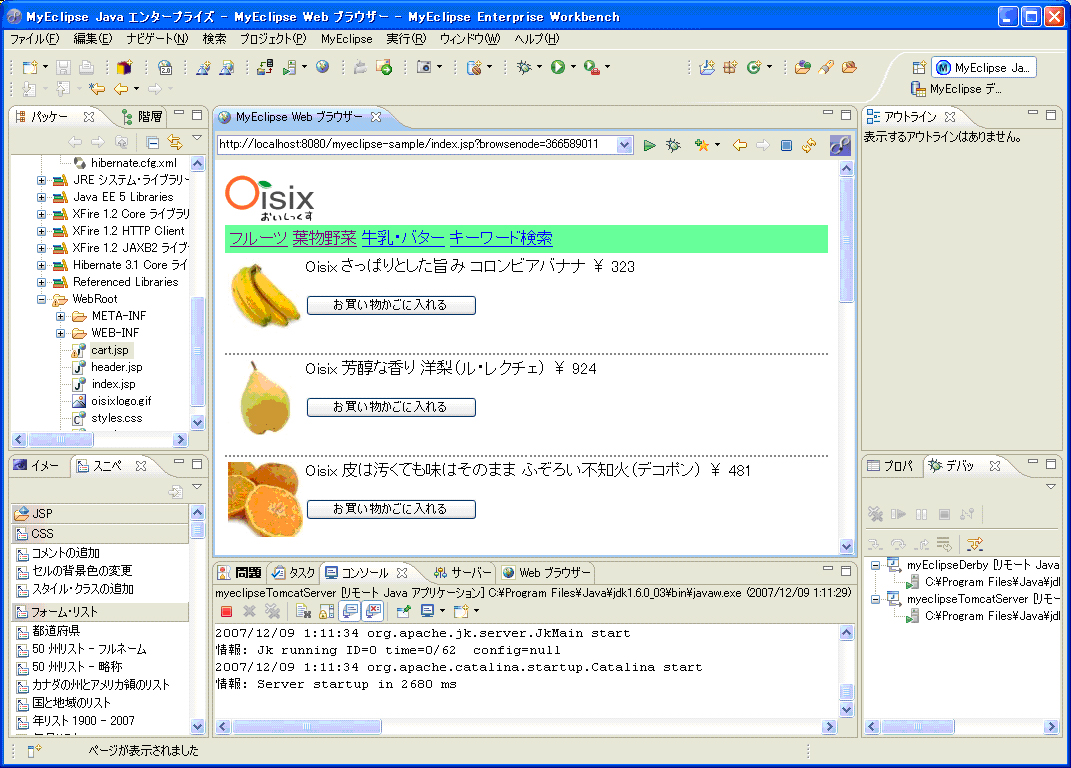This screenshot has height=768, width=1071.
Task: Switch to the 階層 hierarchy tab
Action: point(142,117)
